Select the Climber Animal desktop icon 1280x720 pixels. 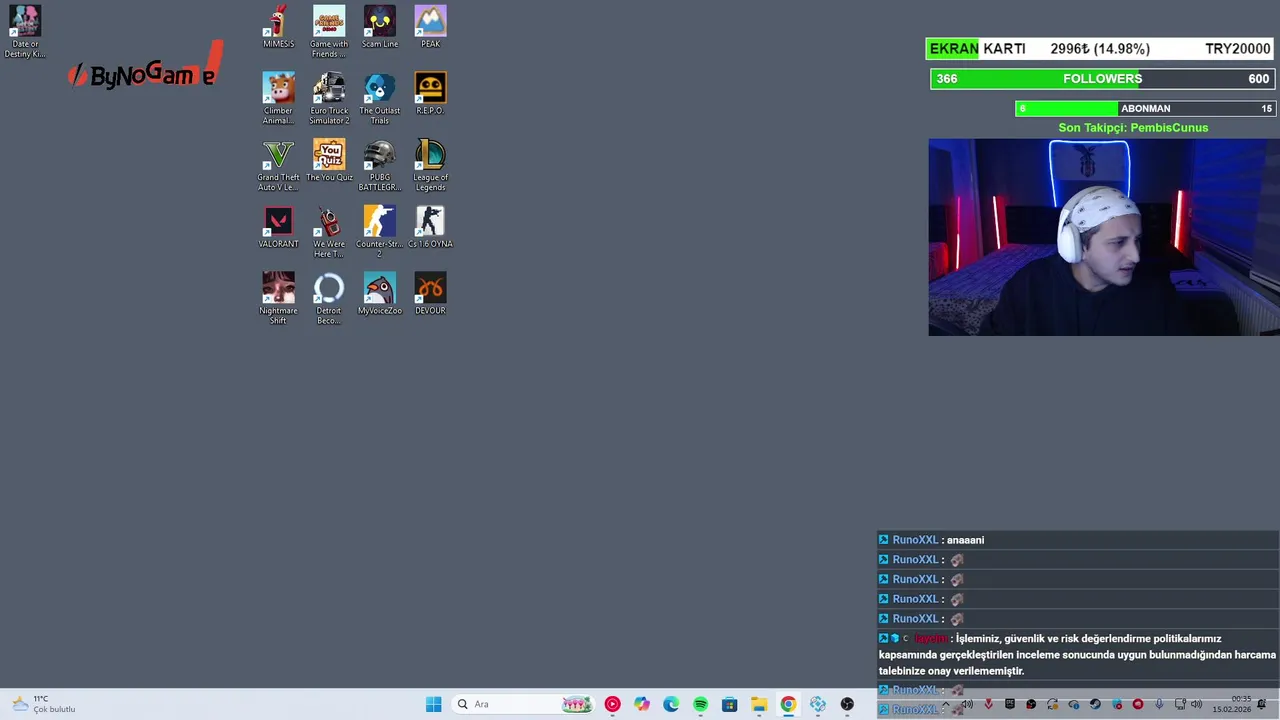[x=278, y=98]
